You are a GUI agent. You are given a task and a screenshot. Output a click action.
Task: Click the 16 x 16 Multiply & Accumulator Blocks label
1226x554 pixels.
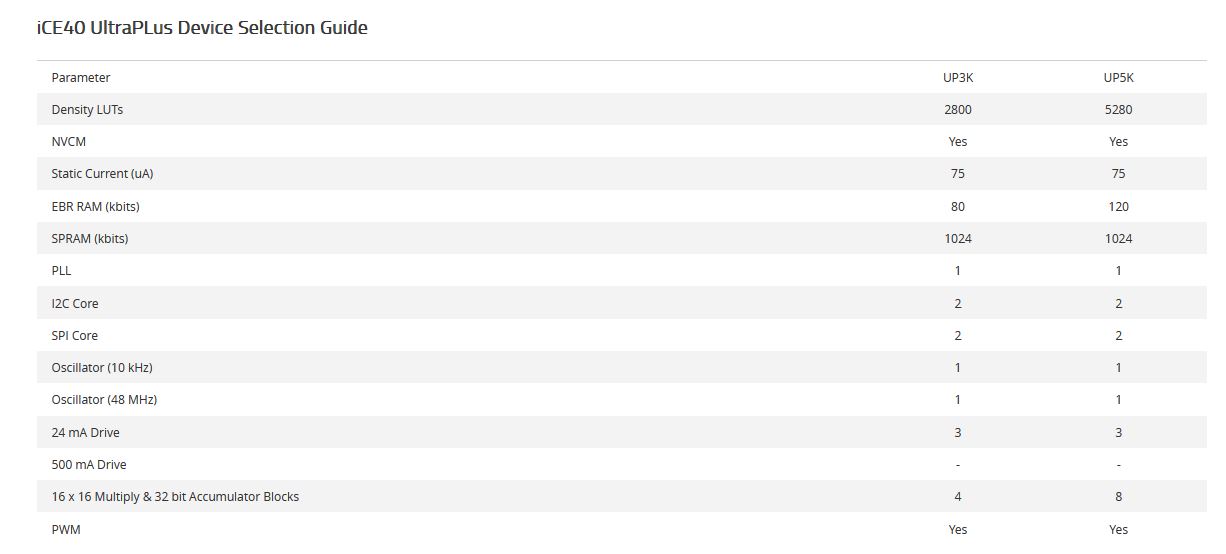[175, 496]
